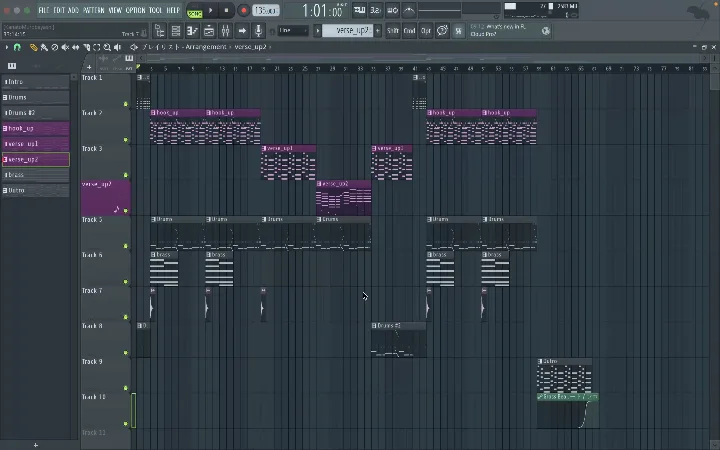Click the tempo display showing 135

266,10
